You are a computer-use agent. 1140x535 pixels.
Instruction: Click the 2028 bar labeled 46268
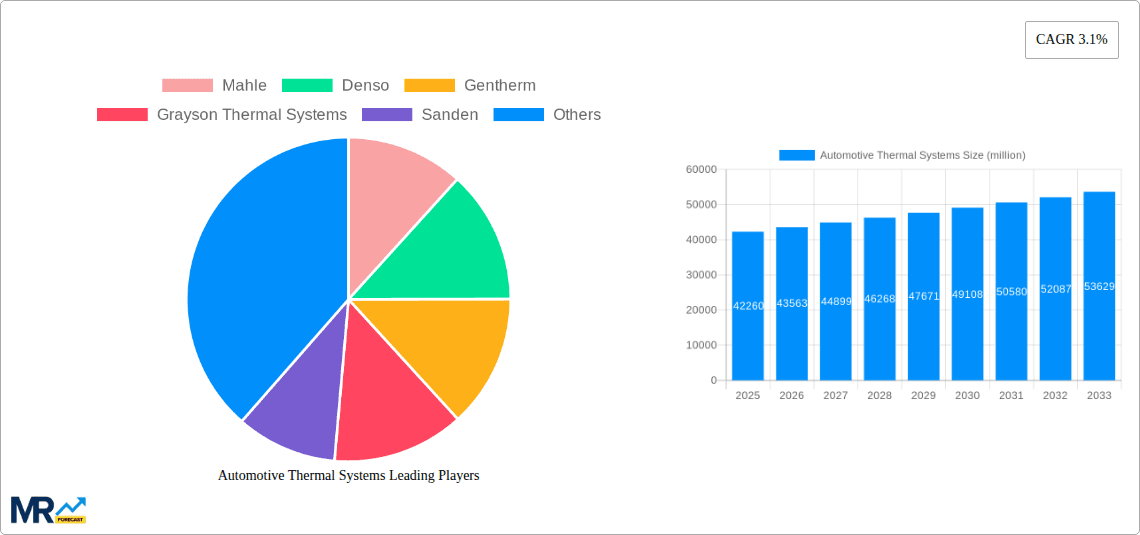(880, 299)
